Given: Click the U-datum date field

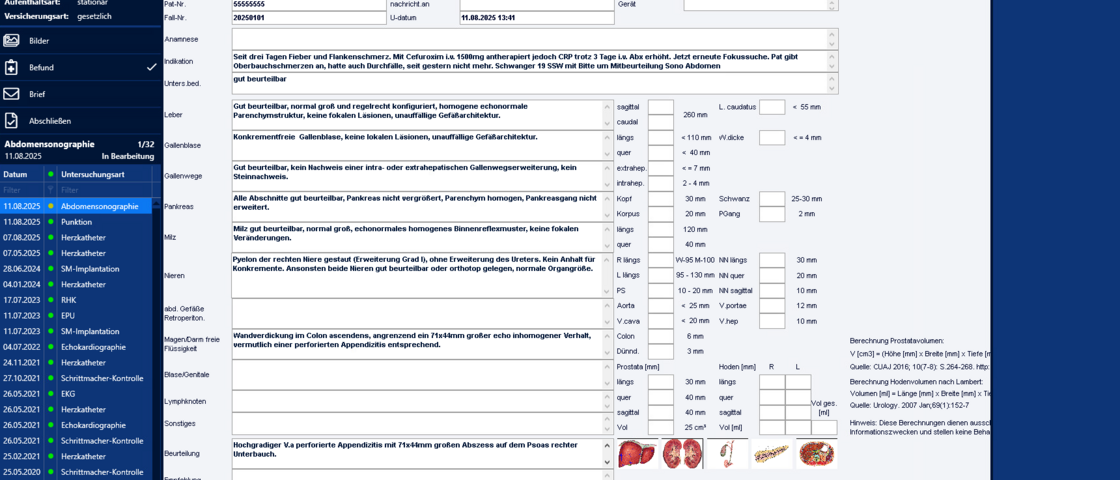Looking at the screenshot, I should (536, 18).
